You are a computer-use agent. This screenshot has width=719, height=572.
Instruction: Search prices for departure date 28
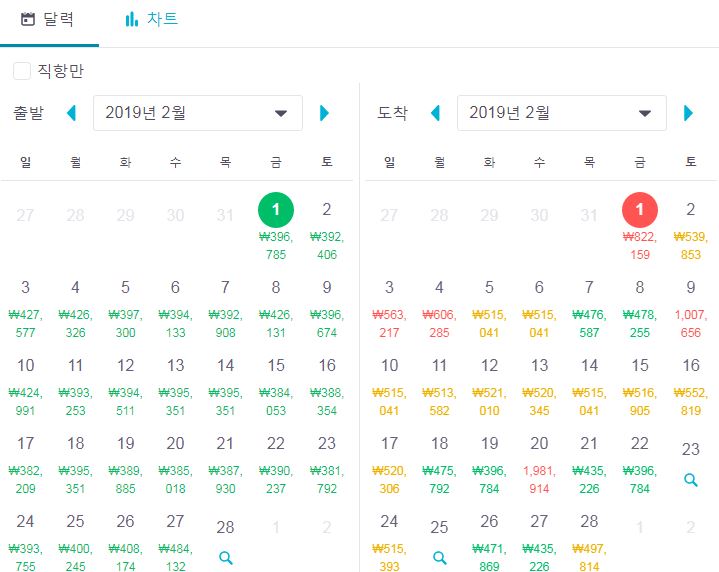pos(226,558)
